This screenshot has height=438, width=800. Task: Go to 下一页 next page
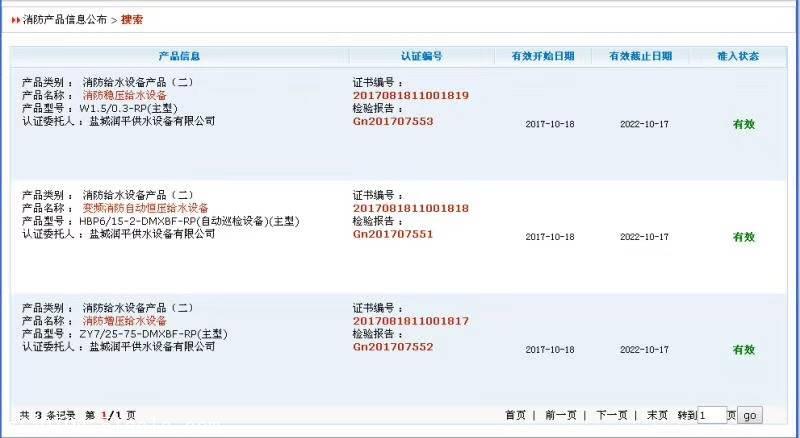[x=611, y=415]
